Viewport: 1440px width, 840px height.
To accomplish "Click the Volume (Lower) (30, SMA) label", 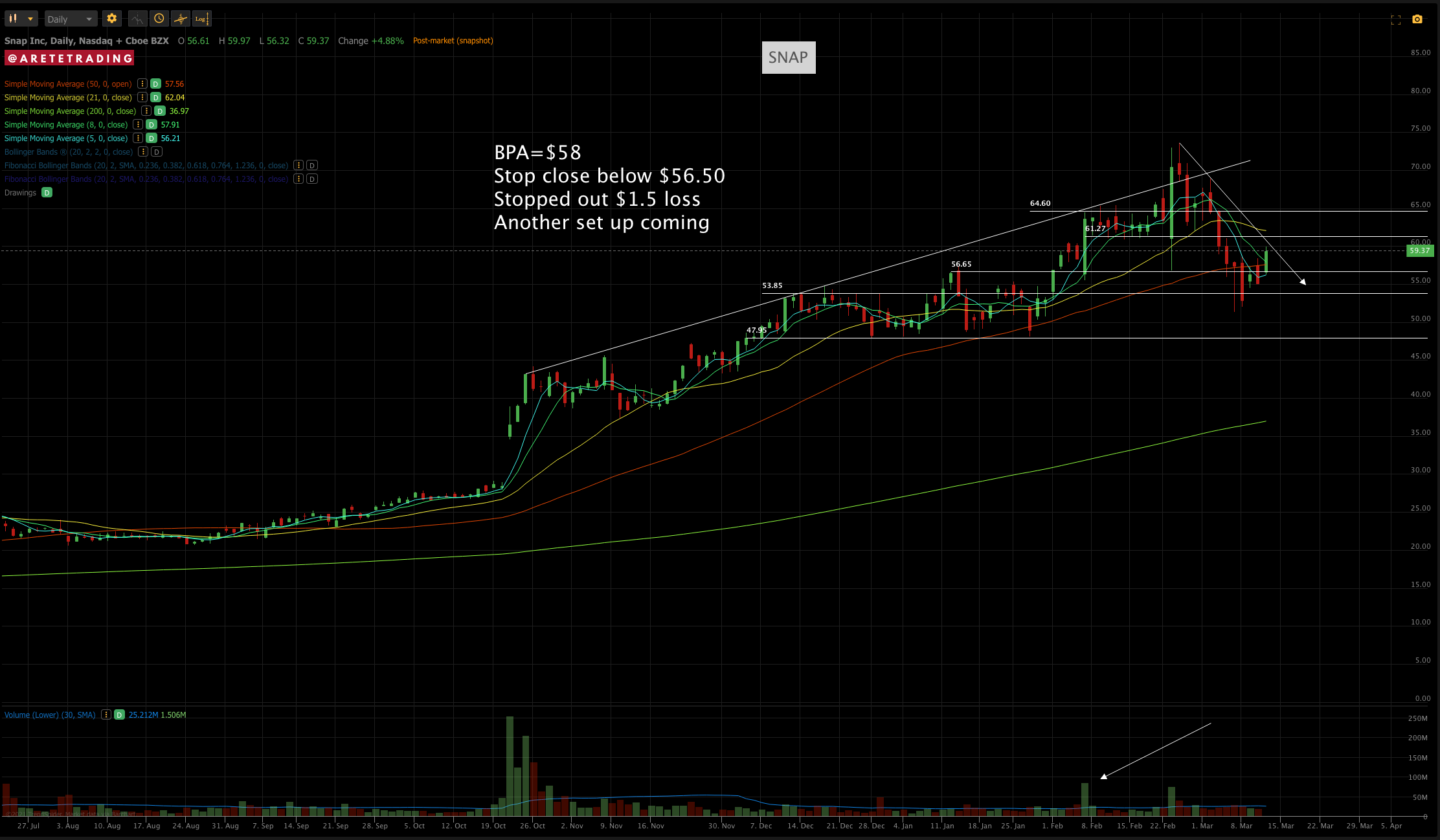I will [50, 715].
